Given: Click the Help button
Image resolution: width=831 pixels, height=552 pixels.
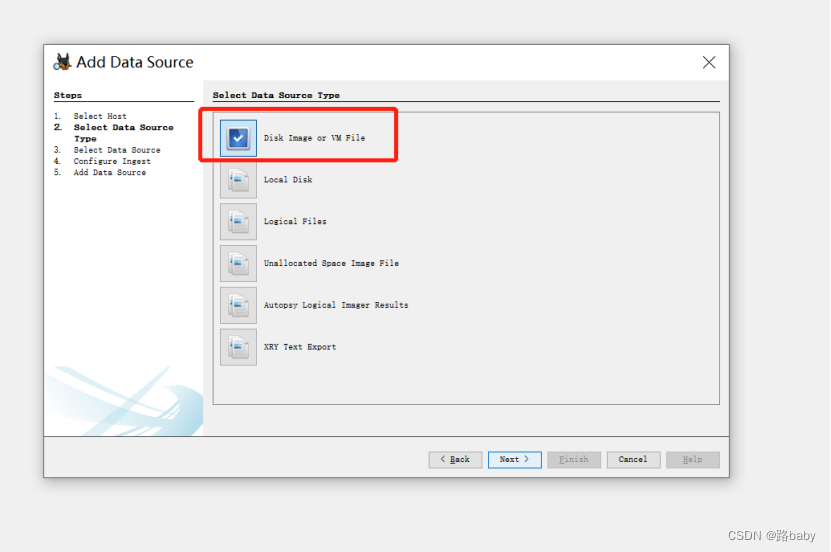Looking at the screenshot, I should click(693, 459).
